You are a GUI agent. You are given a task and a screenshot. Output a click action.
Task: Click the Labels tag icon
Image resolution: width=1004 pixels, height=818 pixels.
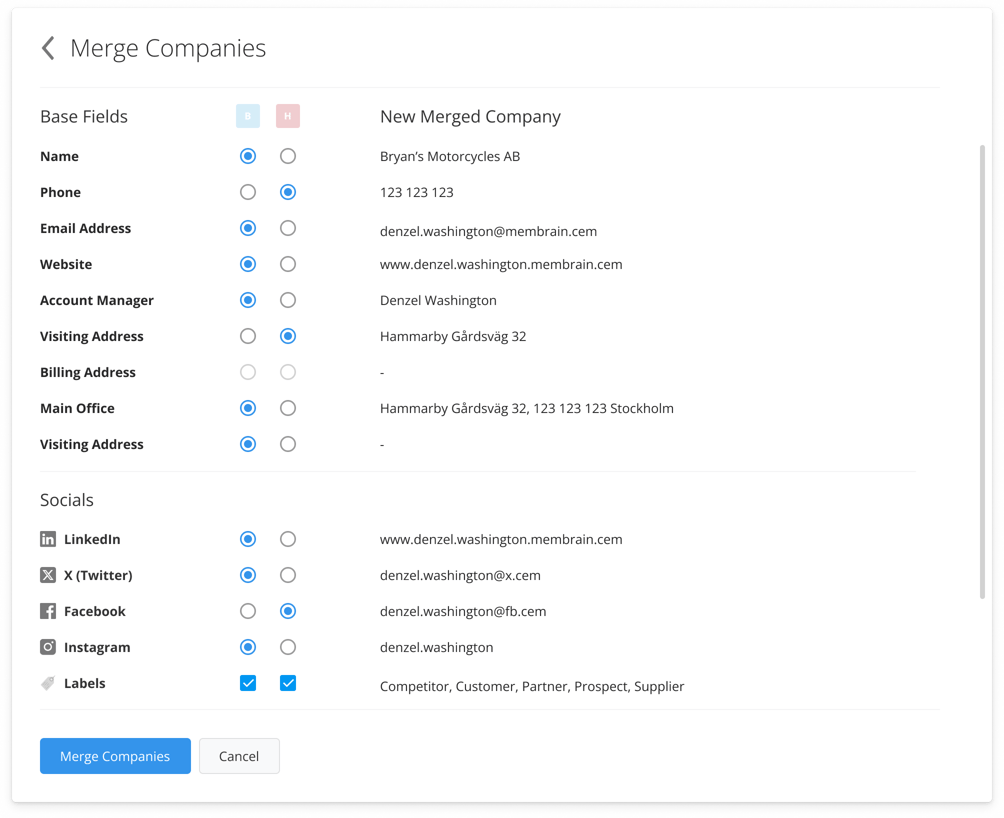[x=48, y=683]
